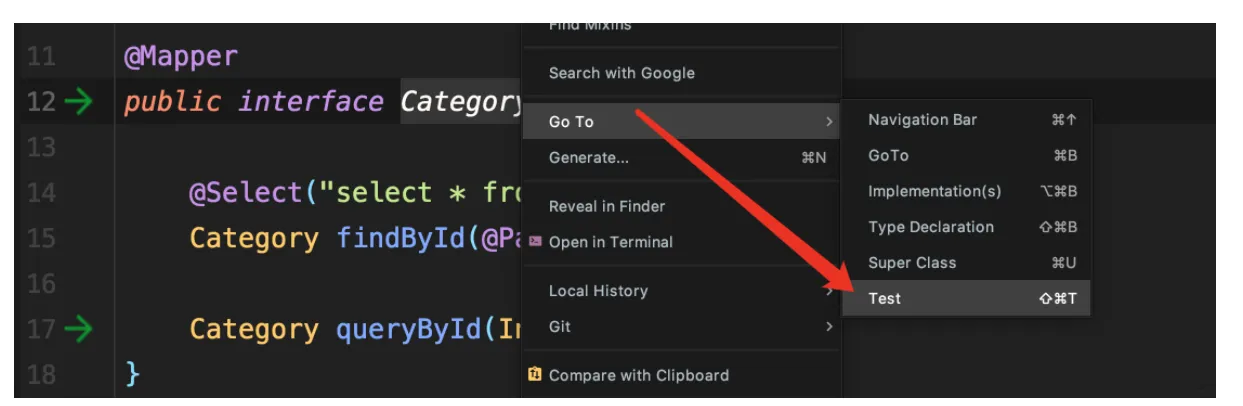Choose Navigation Bar from the submenu
Image resolution: width=1243 pixels, height=406 pixels.
[922, 120]
